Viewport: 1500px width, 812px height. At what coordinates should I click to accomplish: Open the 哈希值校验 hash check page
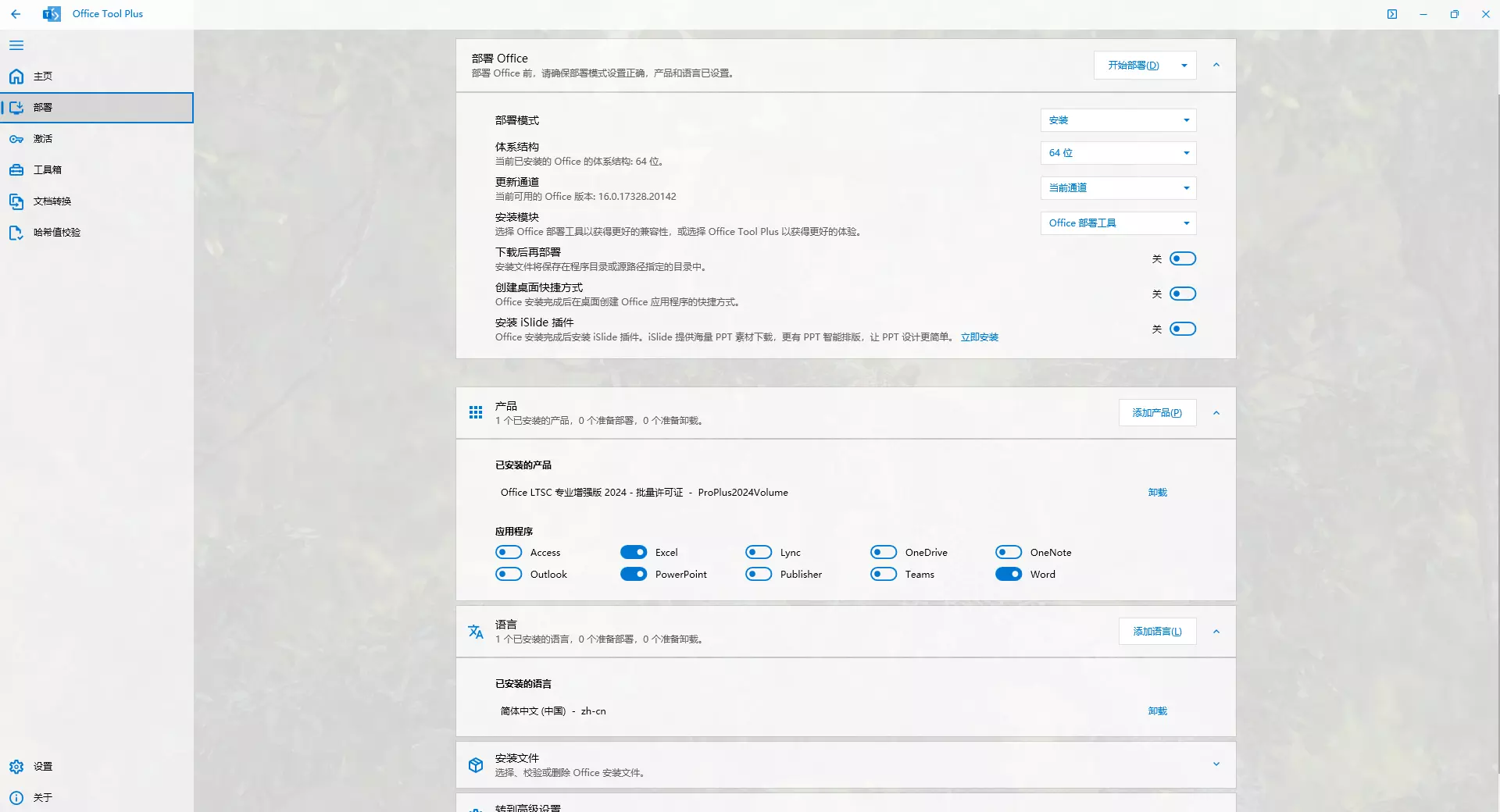coord(56,233)
